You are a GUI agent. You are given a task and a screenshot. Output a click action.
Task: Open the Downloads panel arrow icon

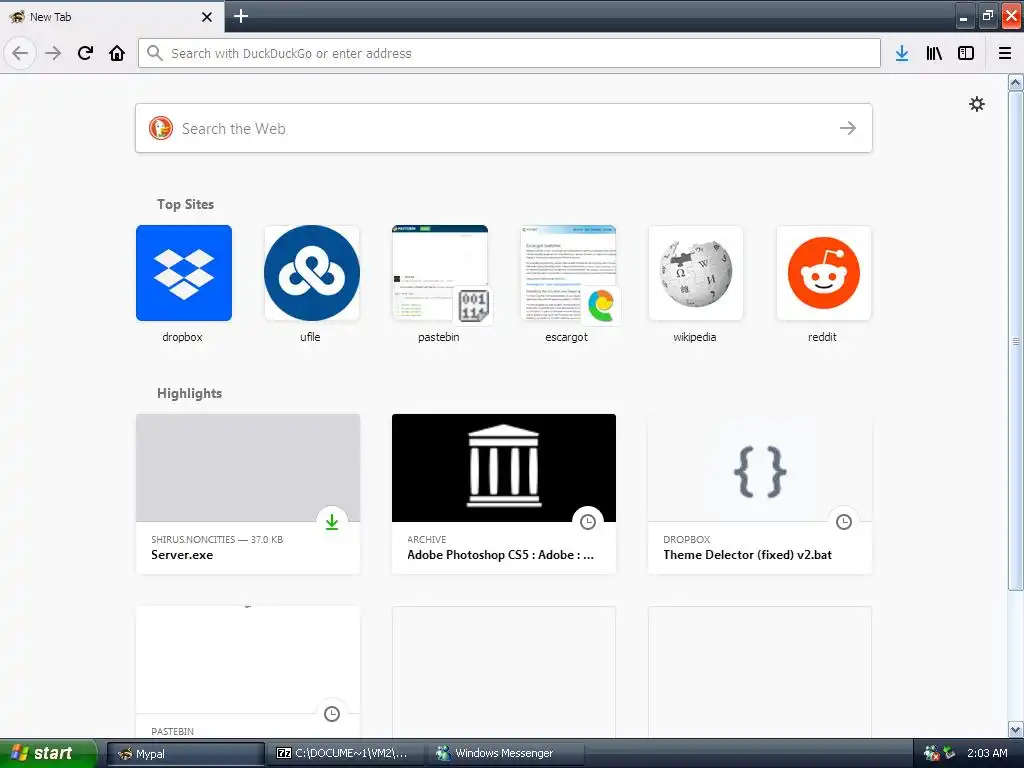pos(902,53)
